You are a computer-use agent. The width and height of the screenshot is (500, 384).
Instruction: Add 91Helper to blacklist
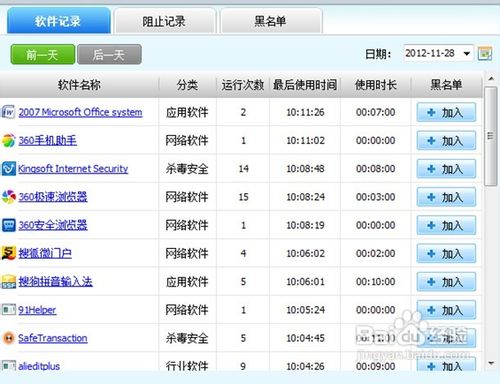(446, 310)
